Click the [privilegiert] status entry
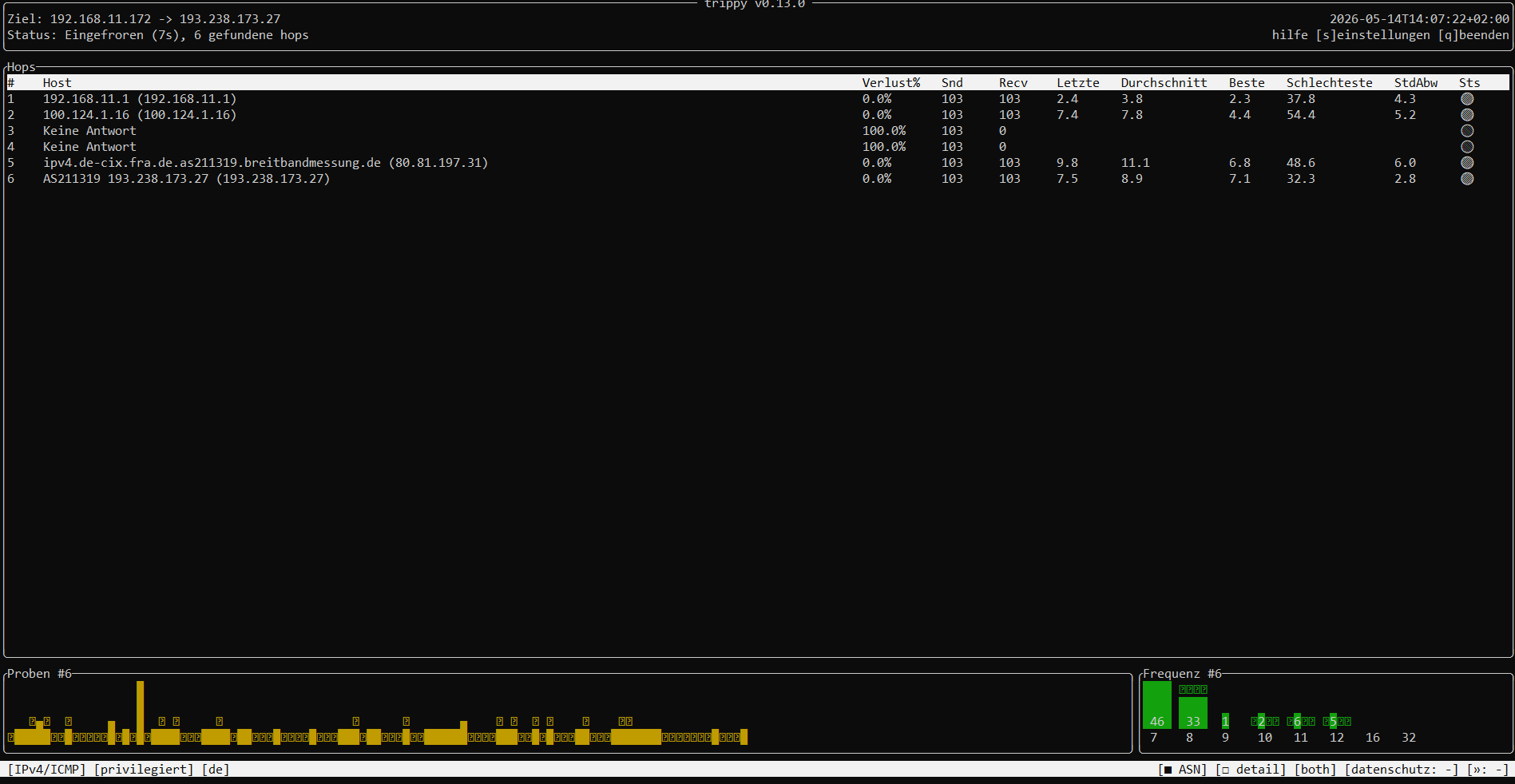The image size is (1515, 784). pos(144,770)
